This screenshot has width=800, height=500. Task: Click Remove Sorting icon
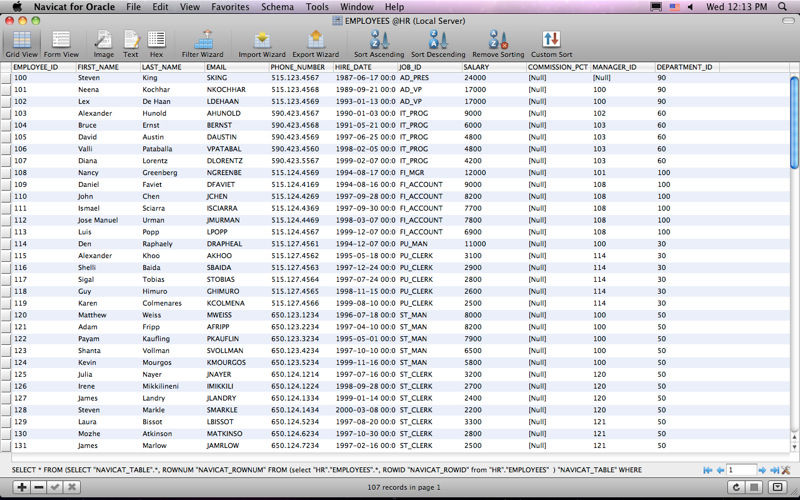coord(498,44)
